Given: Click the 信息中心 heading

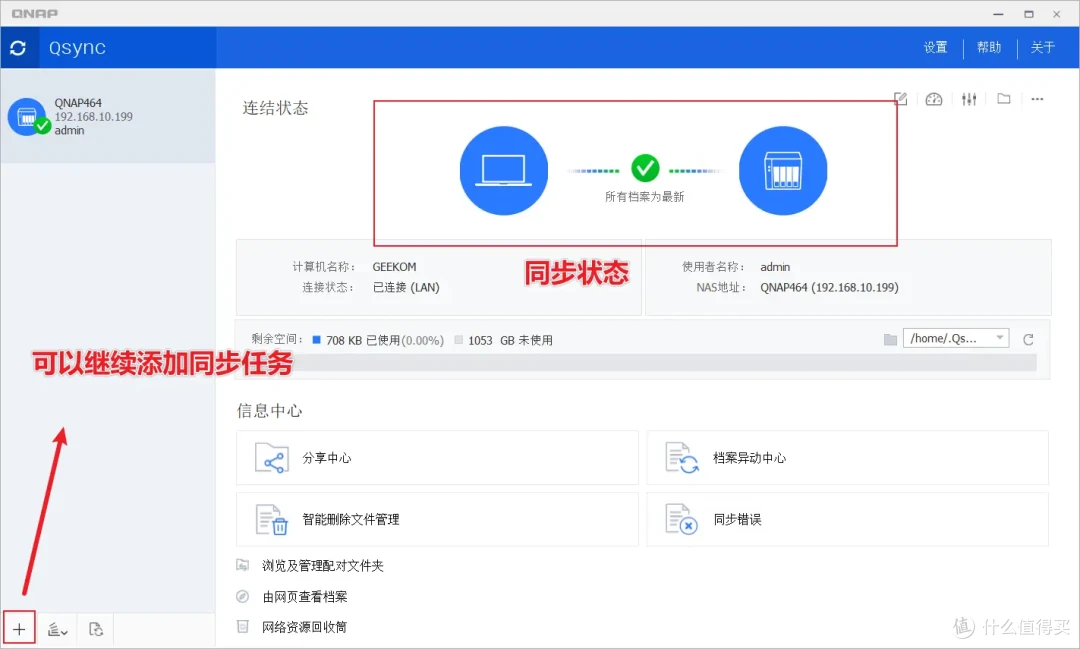Looking at the screenshot, I should point(269,411).
